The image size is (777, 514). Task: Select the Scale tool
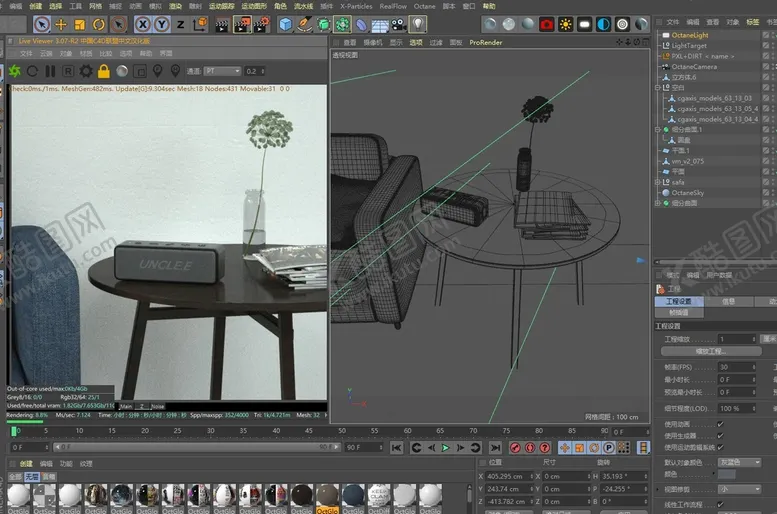79,24
